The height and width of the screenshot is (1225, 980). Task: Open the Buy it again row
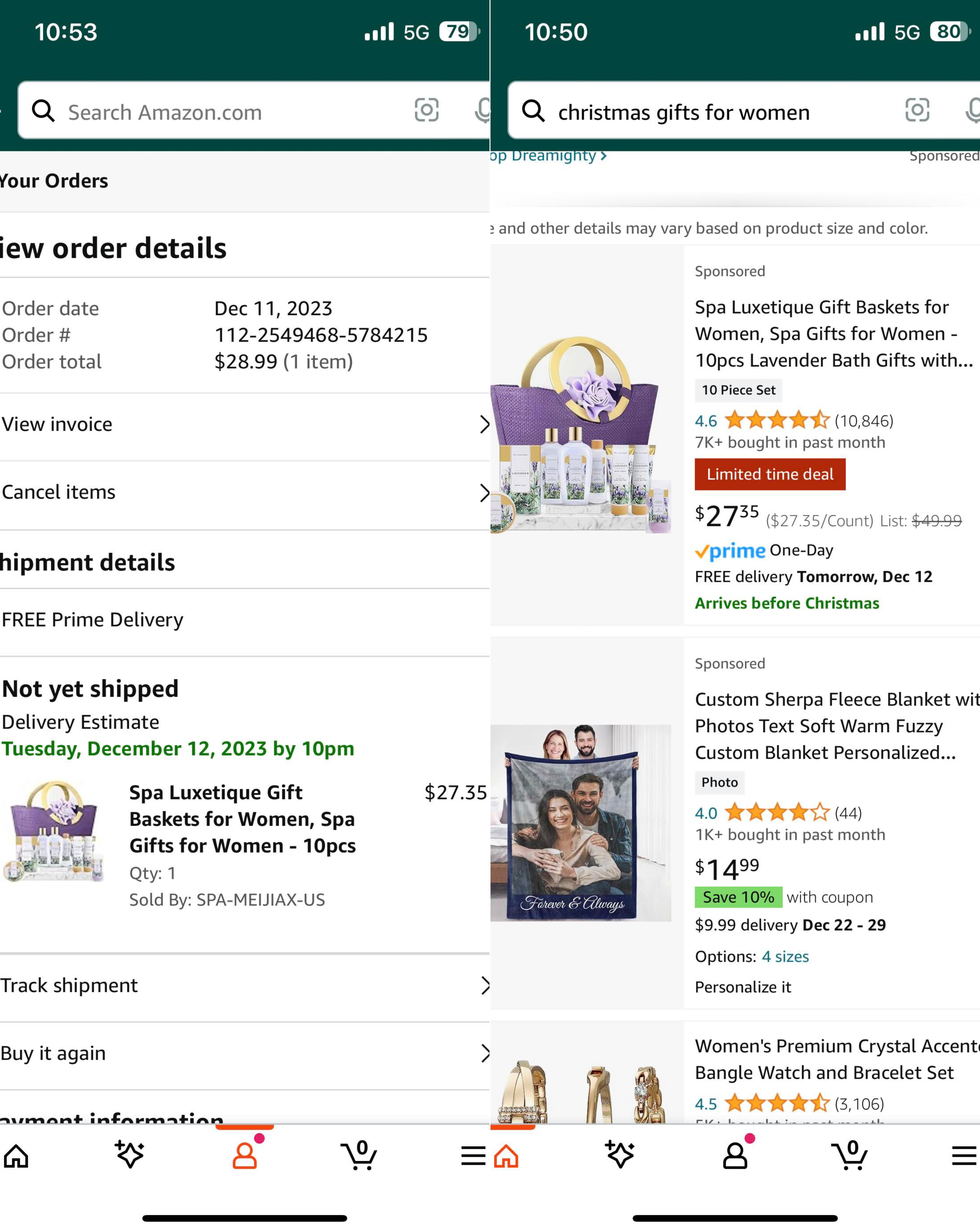point(244,1053)
